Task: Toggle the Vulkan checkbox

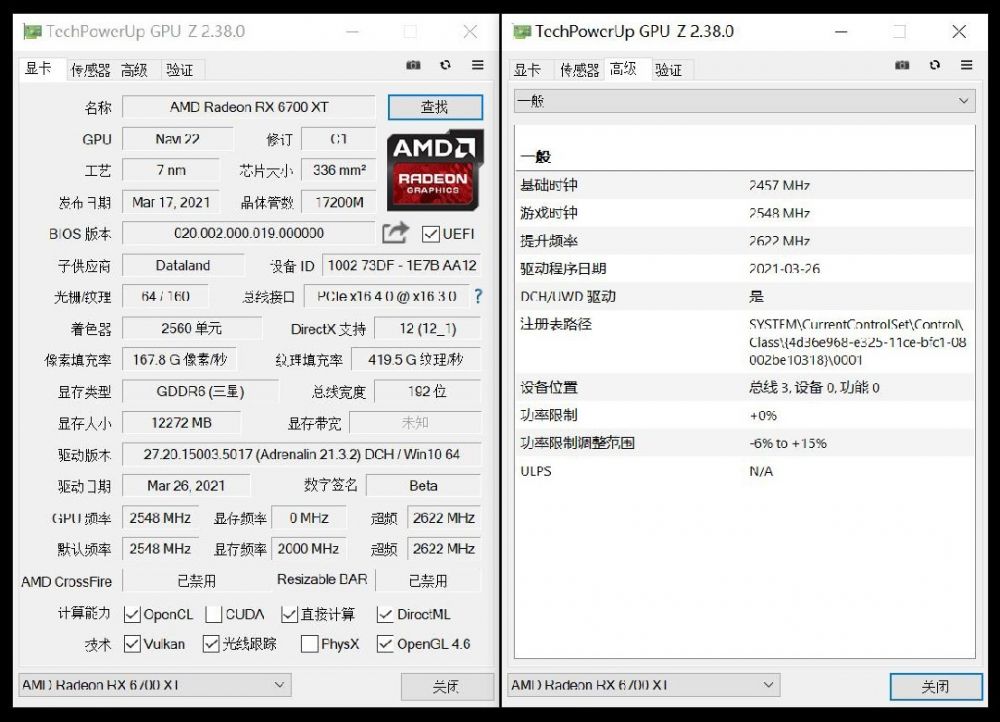Action: (x=132, y=644)
